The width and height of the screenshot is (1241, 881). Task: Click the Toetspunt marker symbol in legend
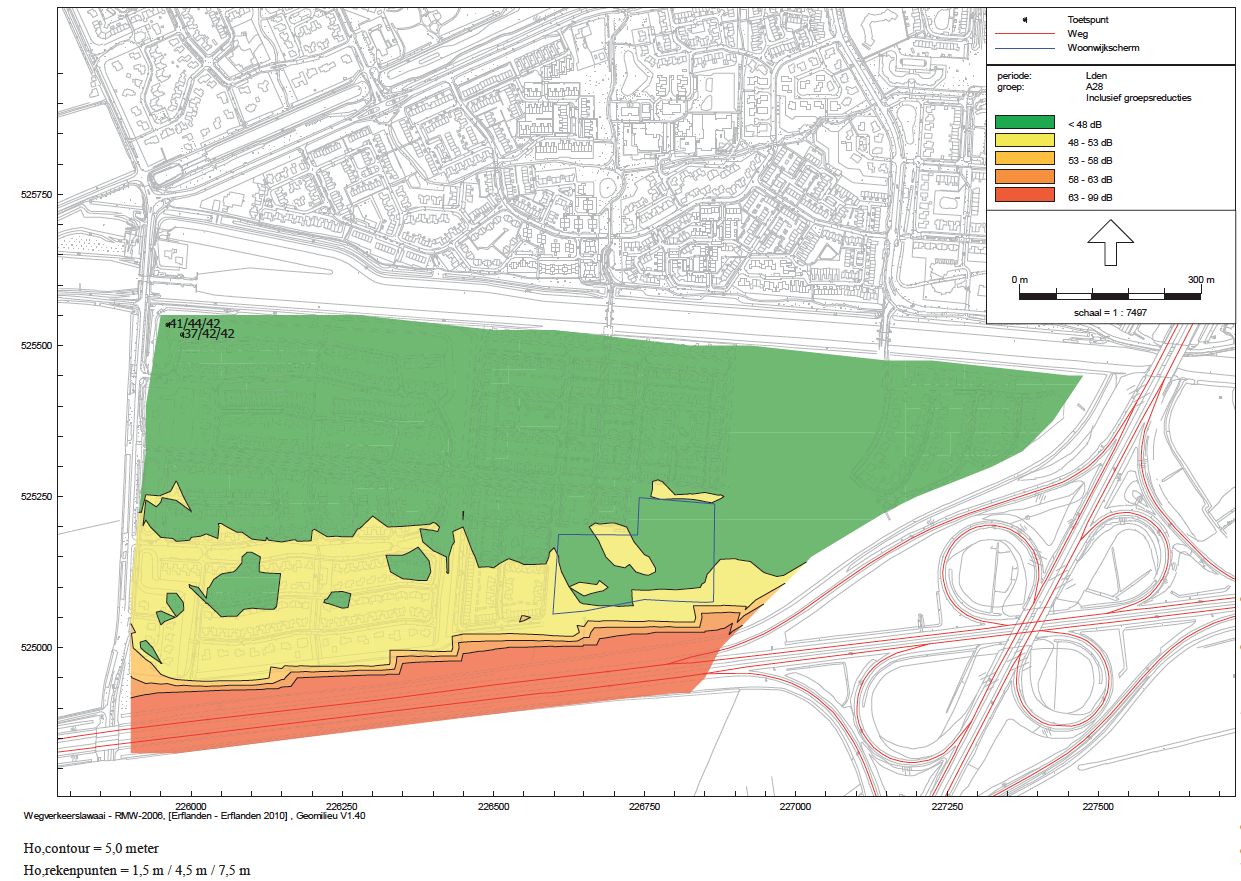1025,19
